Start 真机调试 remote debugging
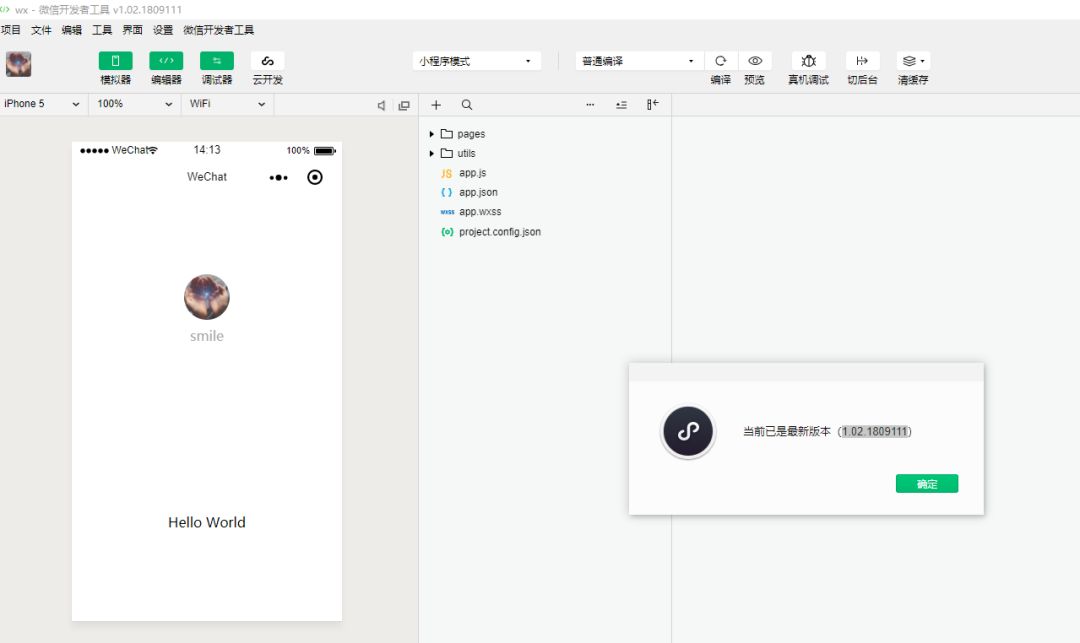 809,61
